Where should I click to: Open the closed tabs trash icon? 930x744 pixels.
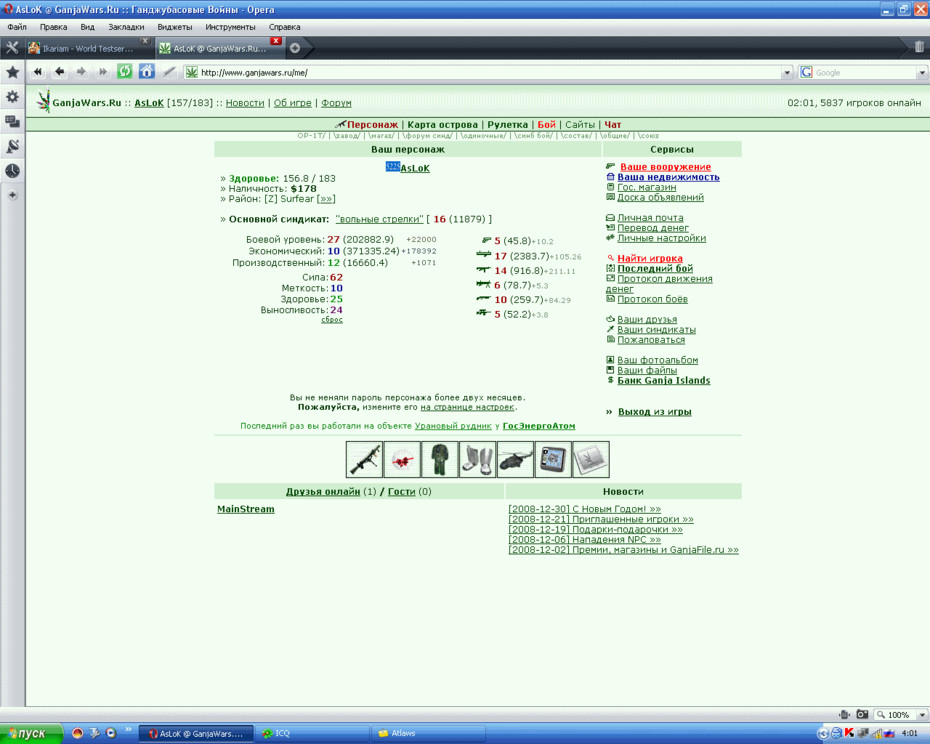pyautogui.click(x=919, y=47)
